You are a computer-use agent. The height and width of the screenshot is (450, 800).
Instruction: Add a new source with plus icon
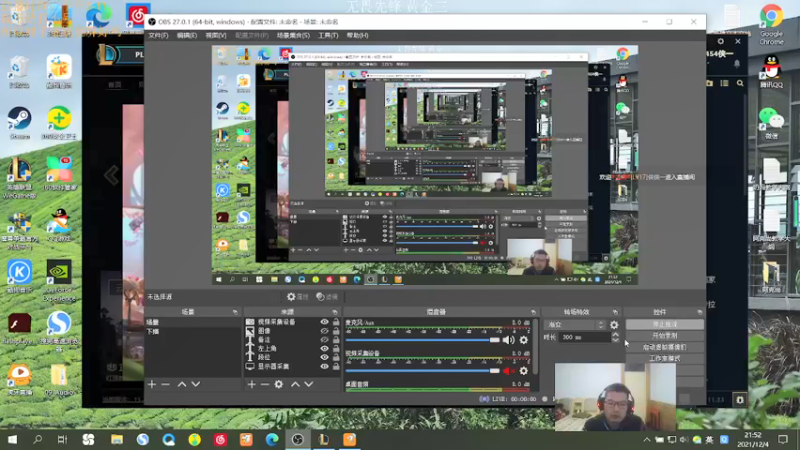point(252,384)
